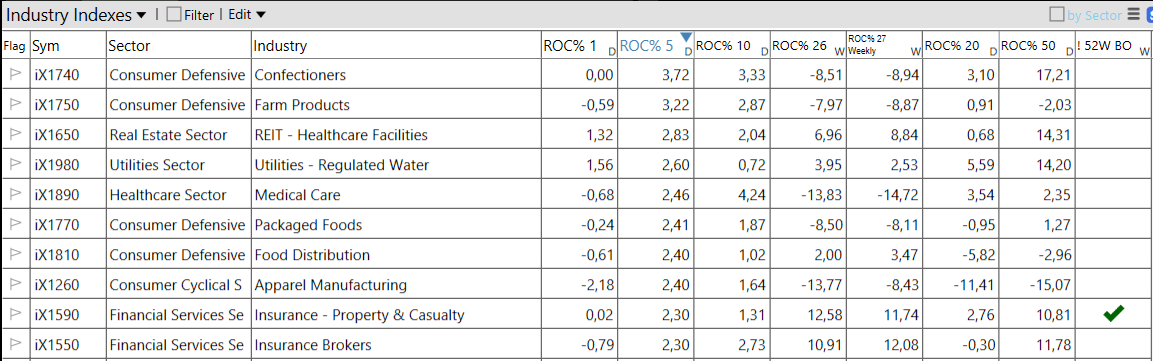The height and width of the screenshot is (361, 1153).
Task: Flag the iX1260 Apparel Manufacturing row
Action: pos(15,285)
